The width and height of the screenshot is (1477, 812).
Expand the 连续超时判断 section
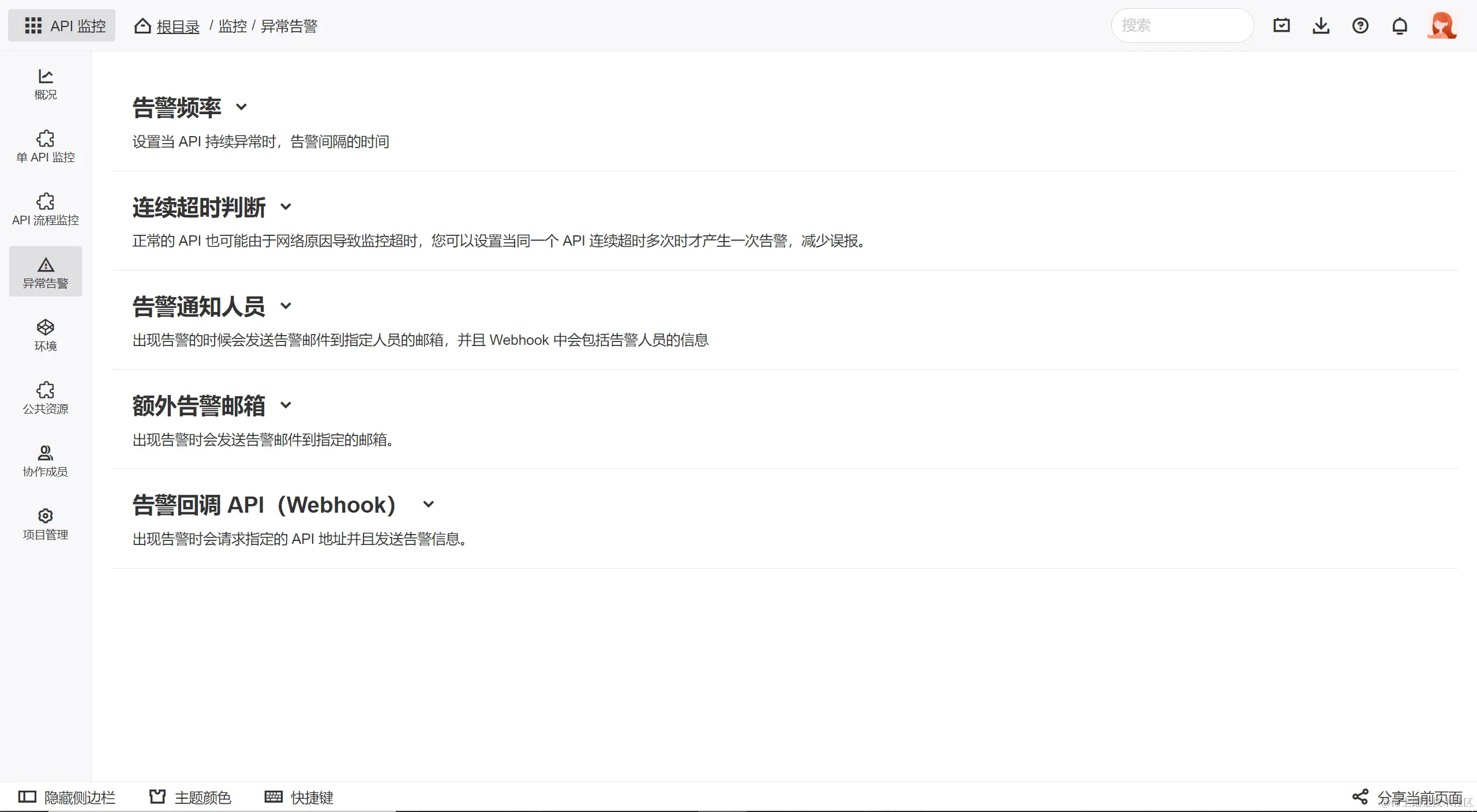coord(286,206)
